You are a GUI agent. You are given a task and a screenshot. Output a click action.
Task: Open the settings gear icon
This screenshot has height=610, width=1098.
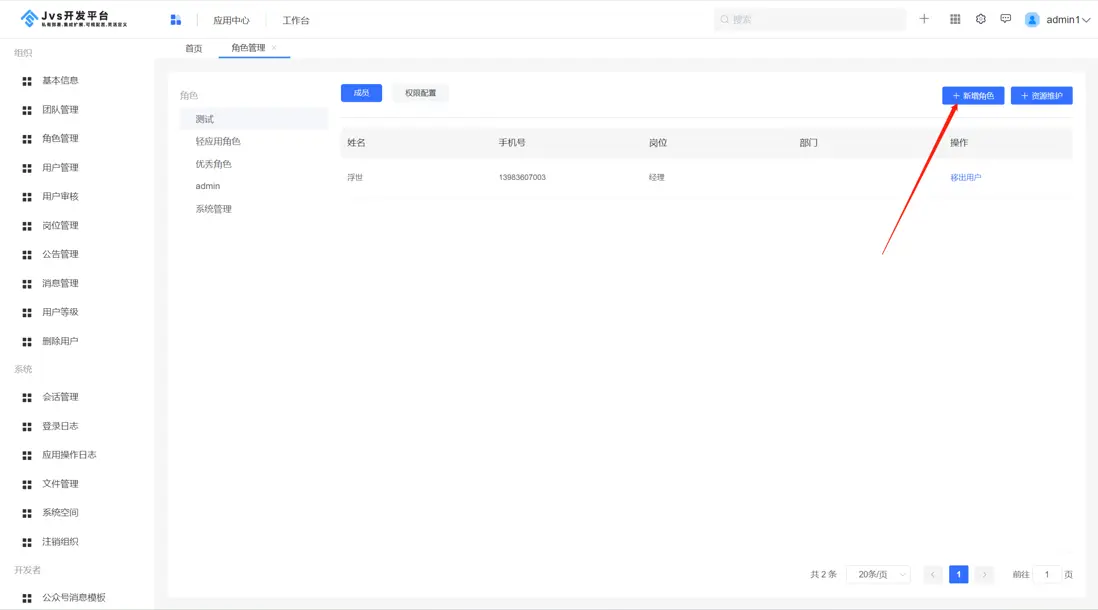coord(980,19)
